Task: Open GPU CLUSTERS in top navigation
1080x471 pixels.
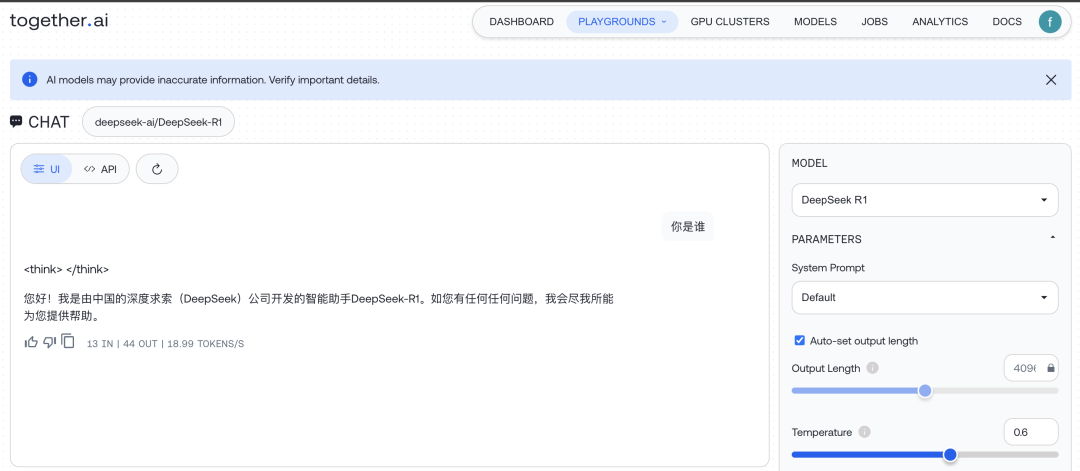Action: click(x=730, y=21)
